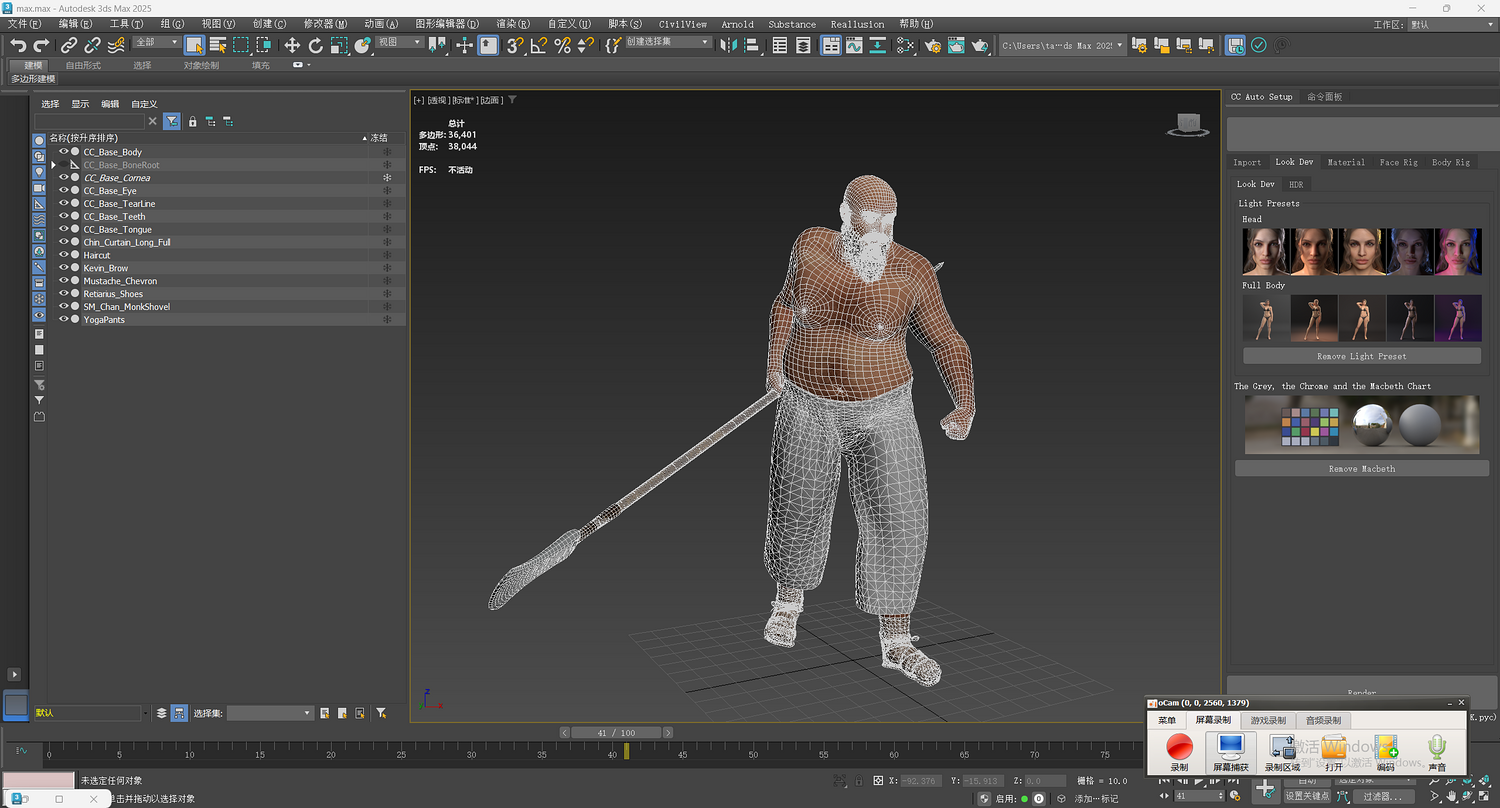Click the time slider 41 / 100 handle
1500x808 pixels.
pyautogui.click(x=616, y=733)
